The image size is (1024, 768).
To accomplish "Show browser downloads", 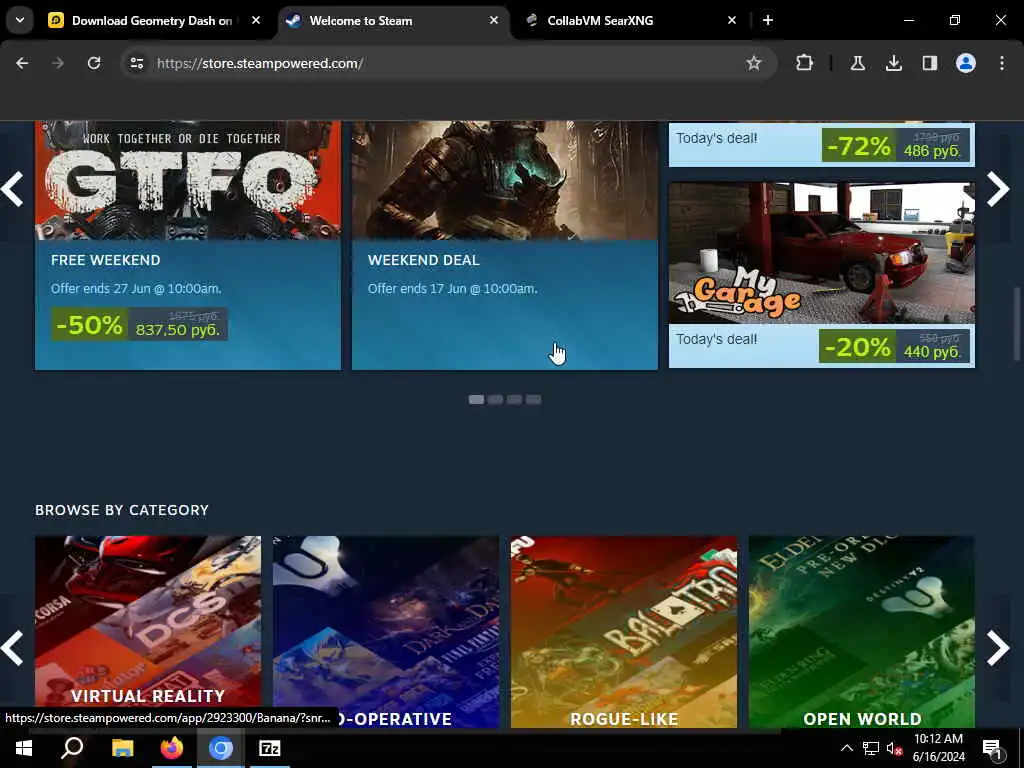I will click(893, 63).
